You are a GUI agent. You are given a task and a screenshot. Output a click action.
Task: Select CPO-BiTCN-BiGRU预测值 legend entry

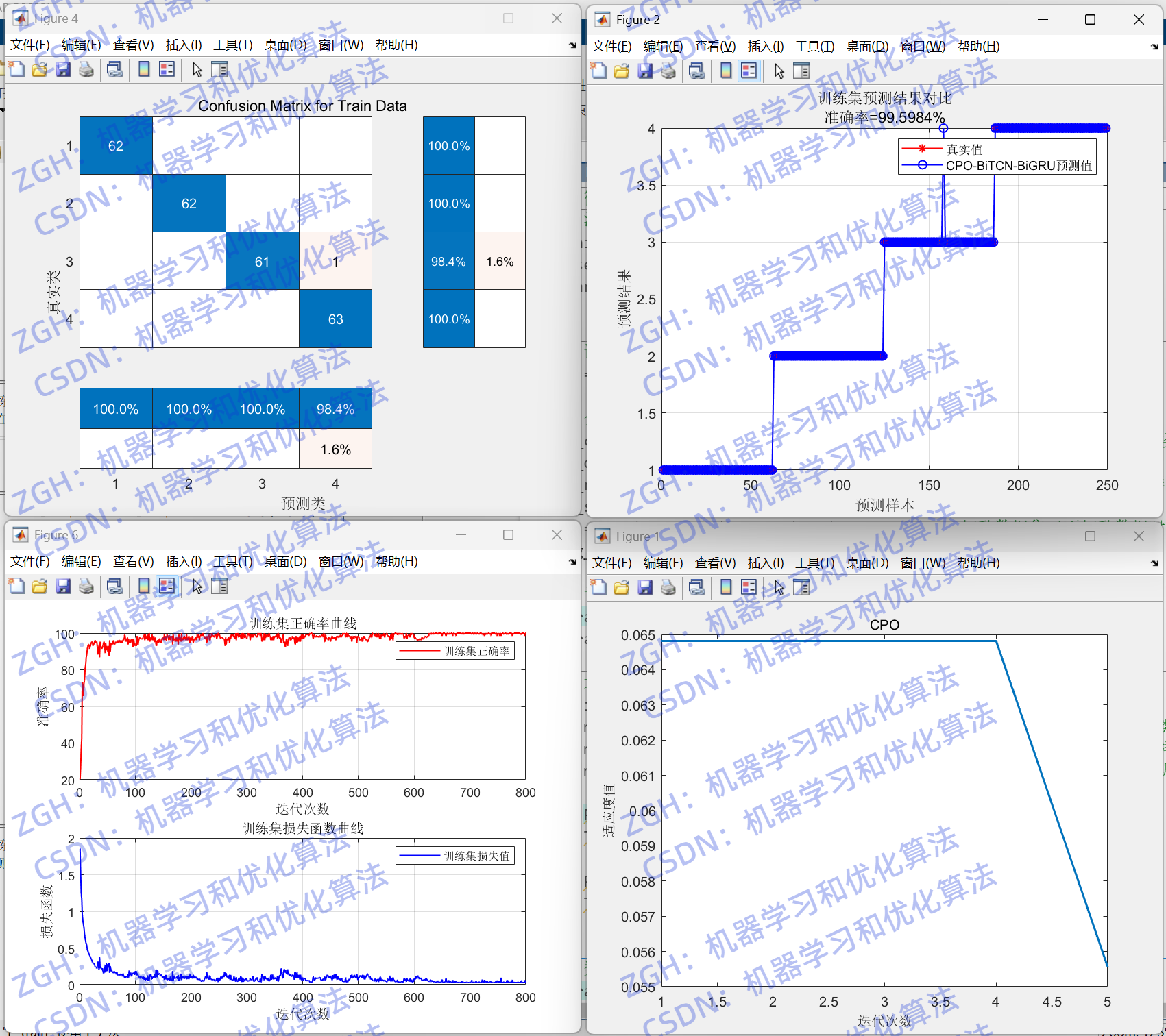click(x=1019, y=166)
